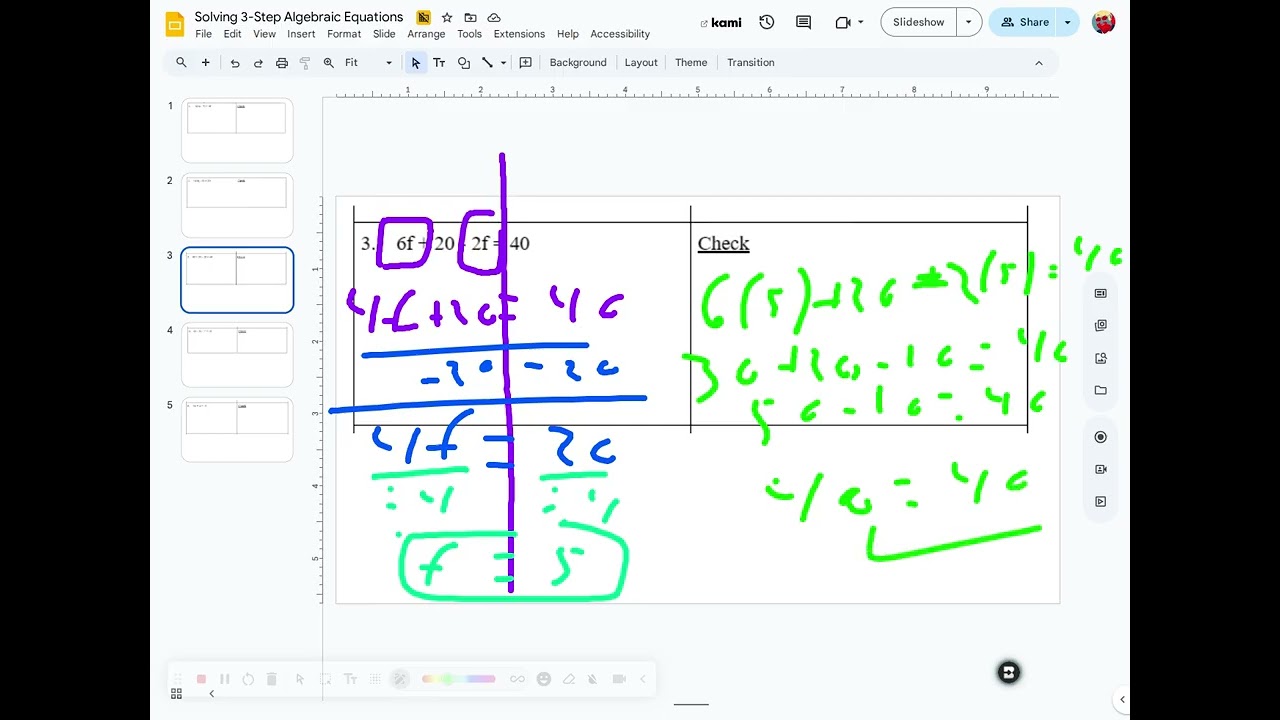
Task: Toggle webcam in recording toolbar
Action: pos(619,679)
